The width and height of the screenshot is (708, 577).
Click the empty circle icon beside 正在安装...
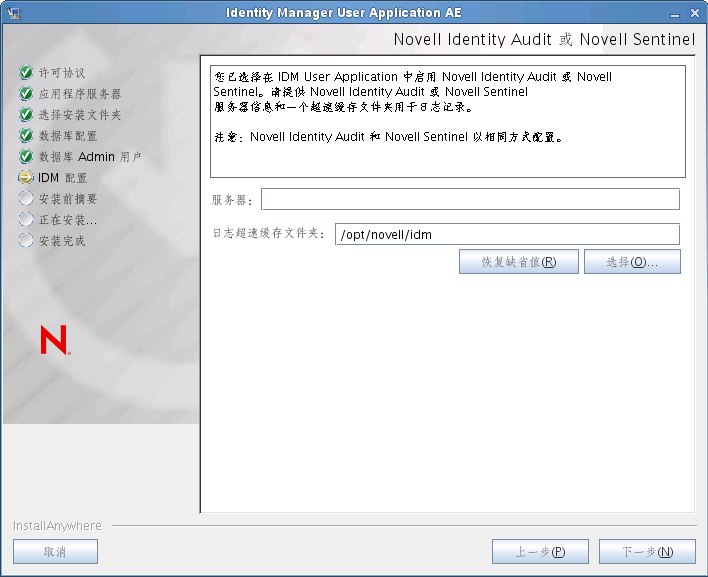[x=26, y=219]
